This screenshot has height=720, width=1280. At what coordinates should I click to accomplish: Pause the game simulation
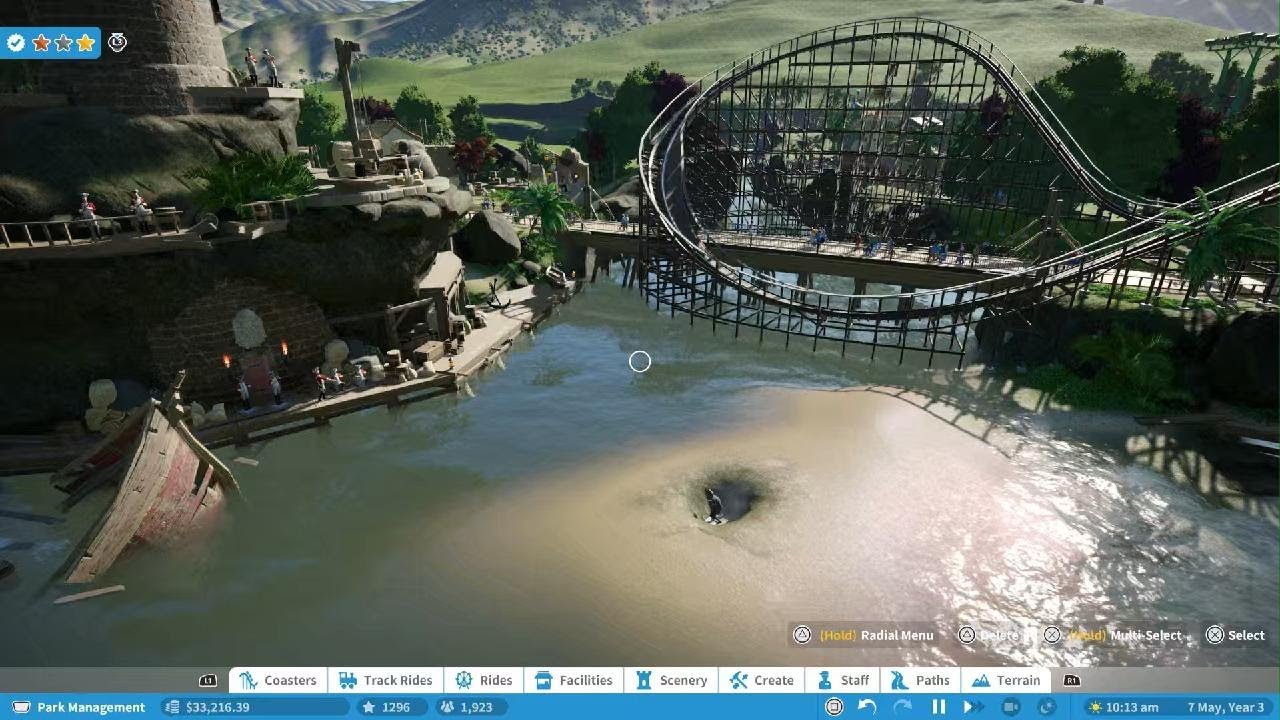(938, 707)
